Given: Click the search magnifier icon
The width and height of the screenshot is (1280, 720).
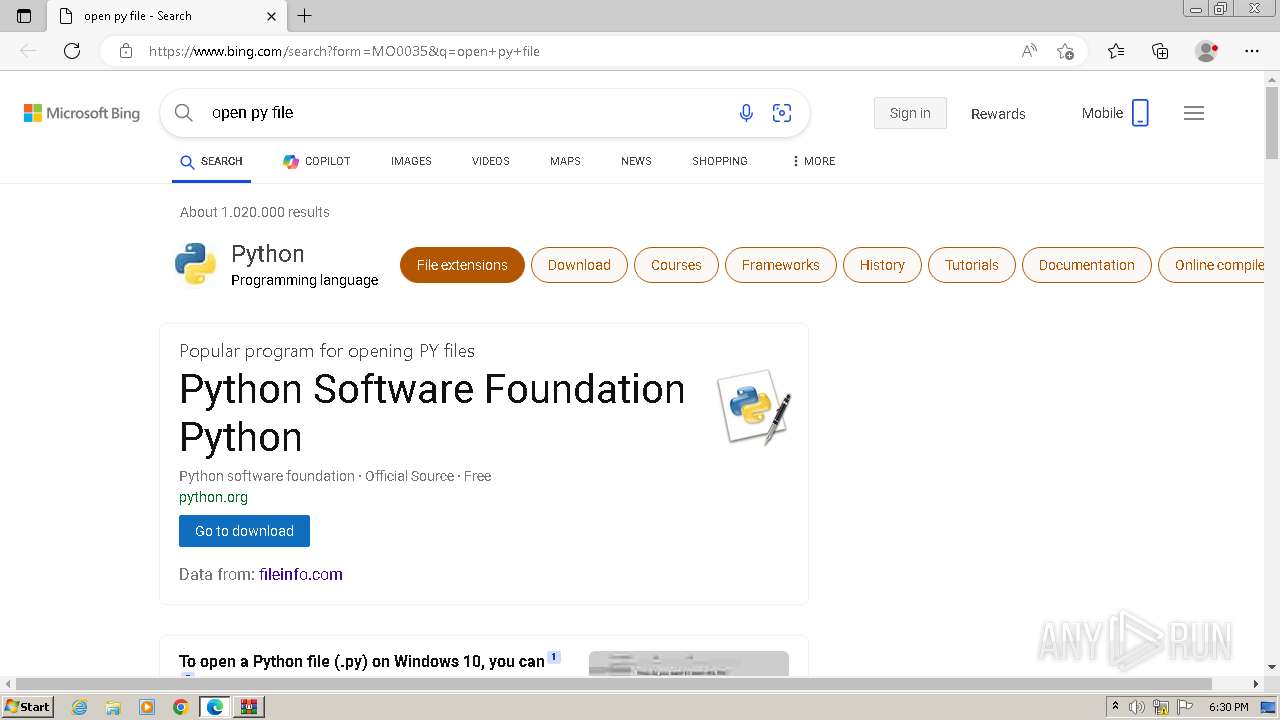Looking at the screenshot, I should pos(184,113).
